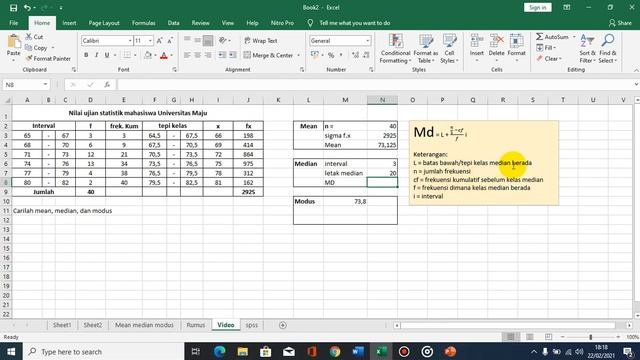The height and width of the screenshot is (360, 640).
Task: Toggle align text right
Action: (208, 55)
